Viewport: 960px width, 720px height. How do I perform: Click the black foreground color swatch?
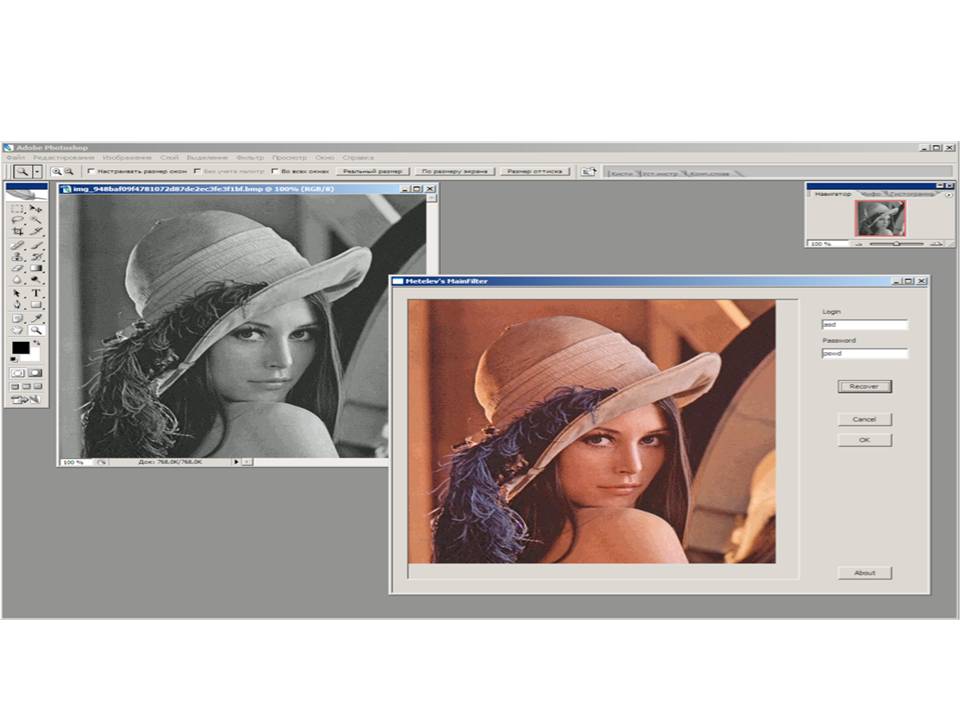[x=19, y=348]
